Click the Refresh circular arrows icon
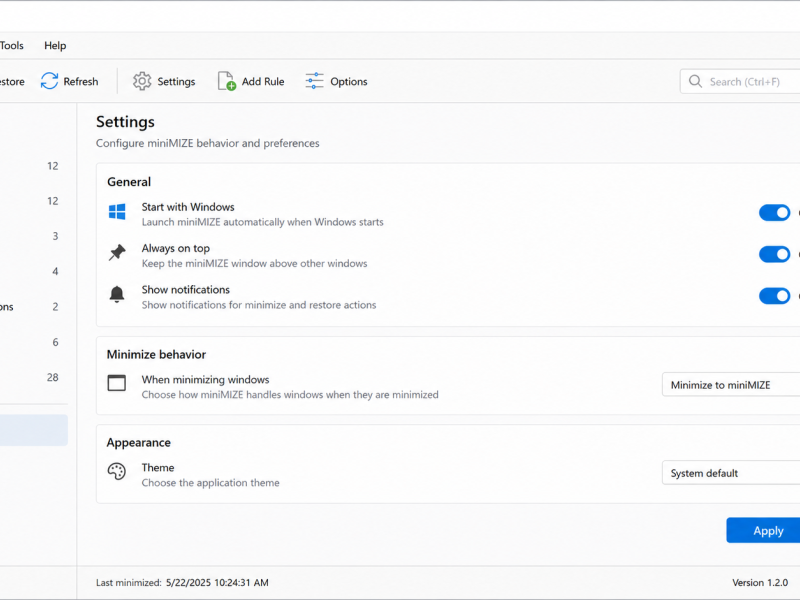 (x=49, y=81)
